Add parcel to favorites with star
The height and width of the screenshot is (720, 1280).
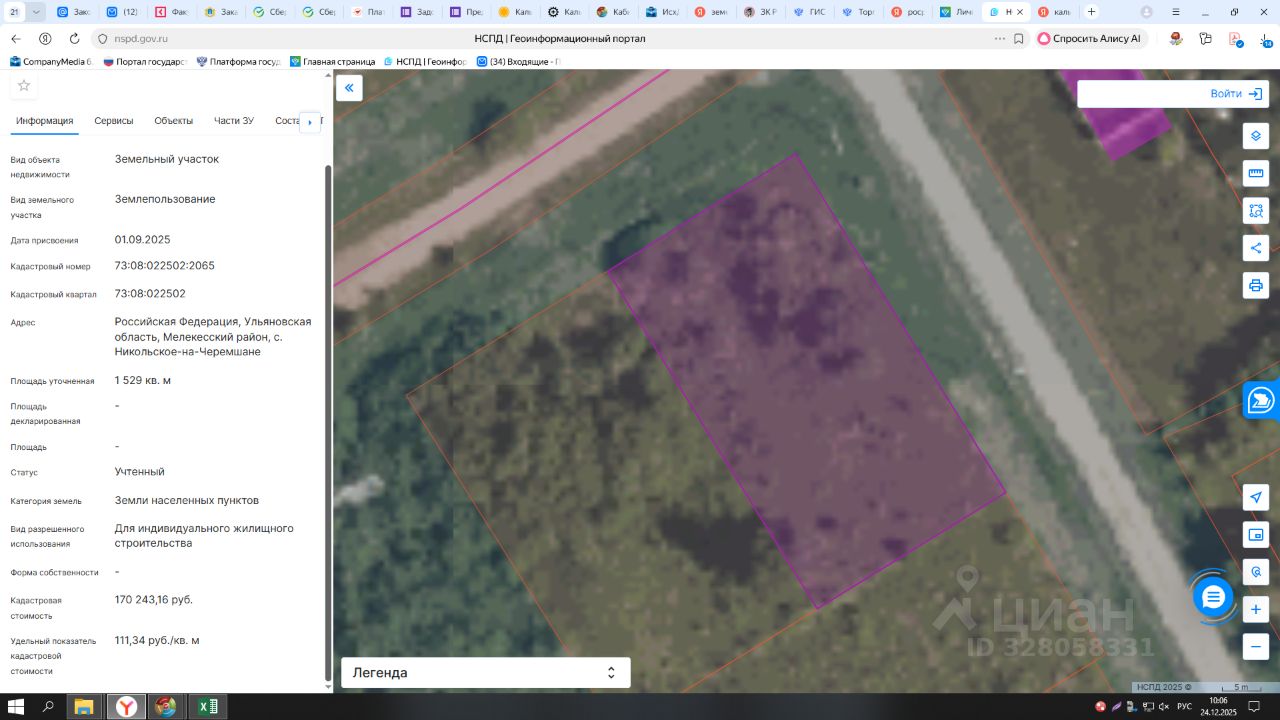coord(24,86)
